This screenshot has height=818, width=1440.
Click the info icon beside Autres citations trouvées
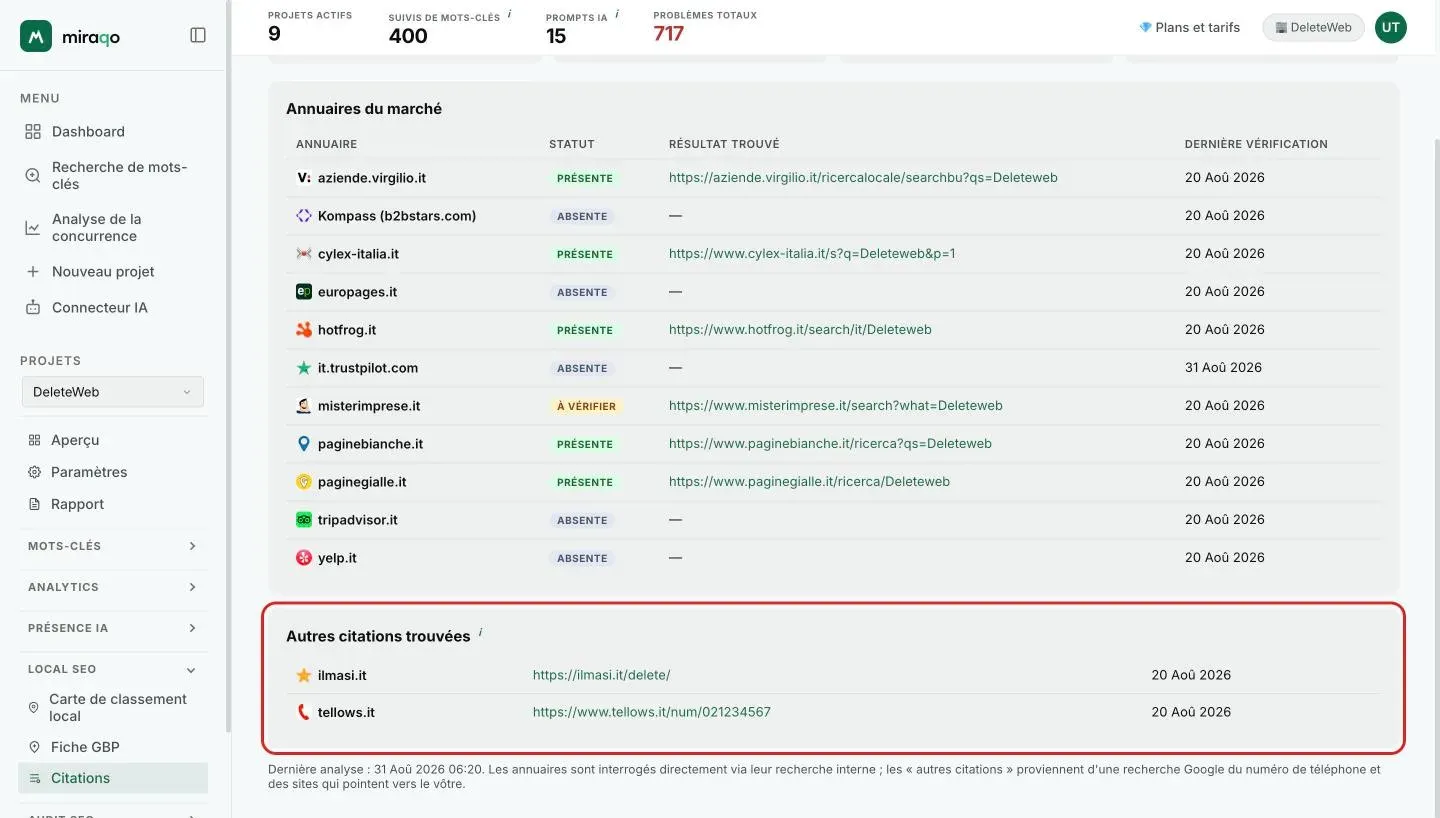[x=480, y=632]
